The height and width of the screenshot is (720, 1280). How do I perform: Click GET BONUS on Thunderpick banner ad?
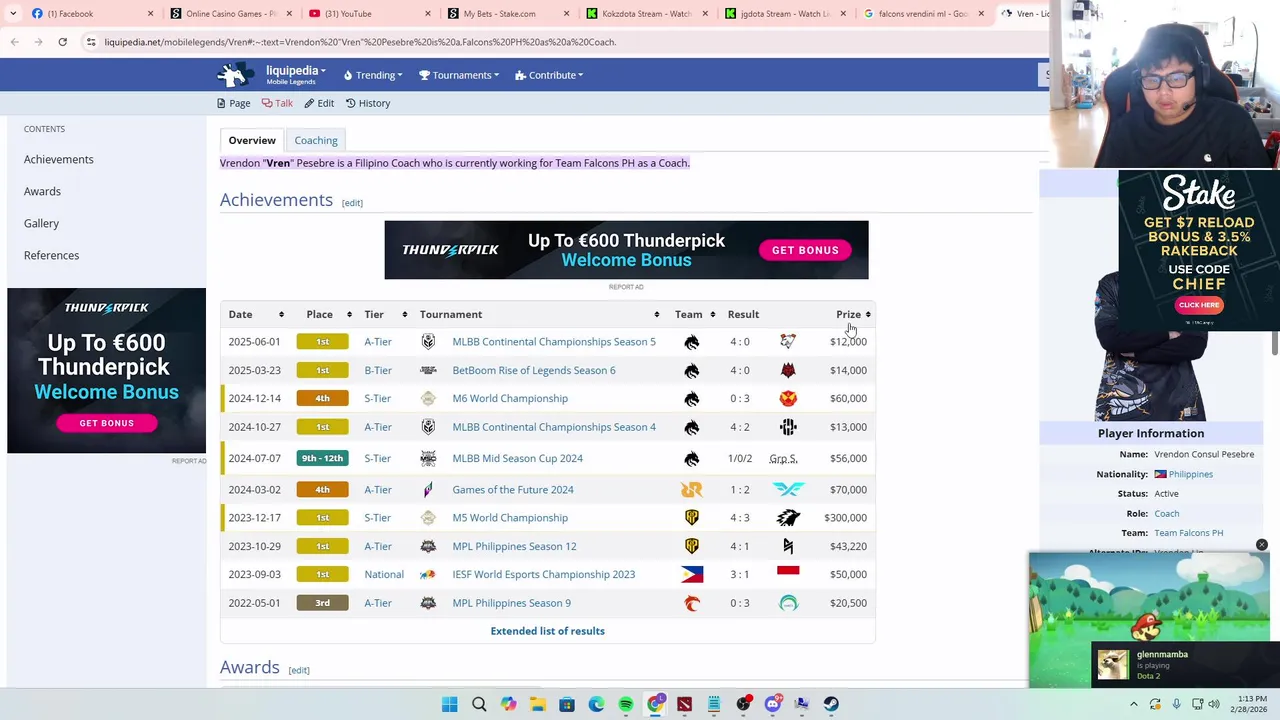805,250
